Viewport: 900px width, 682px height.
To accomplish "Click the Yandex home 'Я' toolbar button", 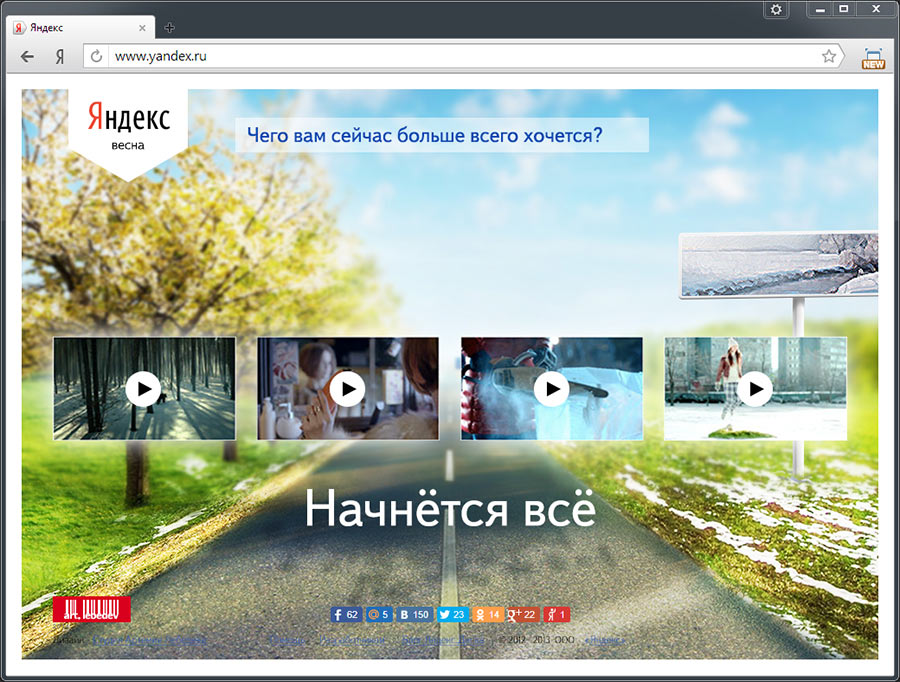I will point(60,57).
